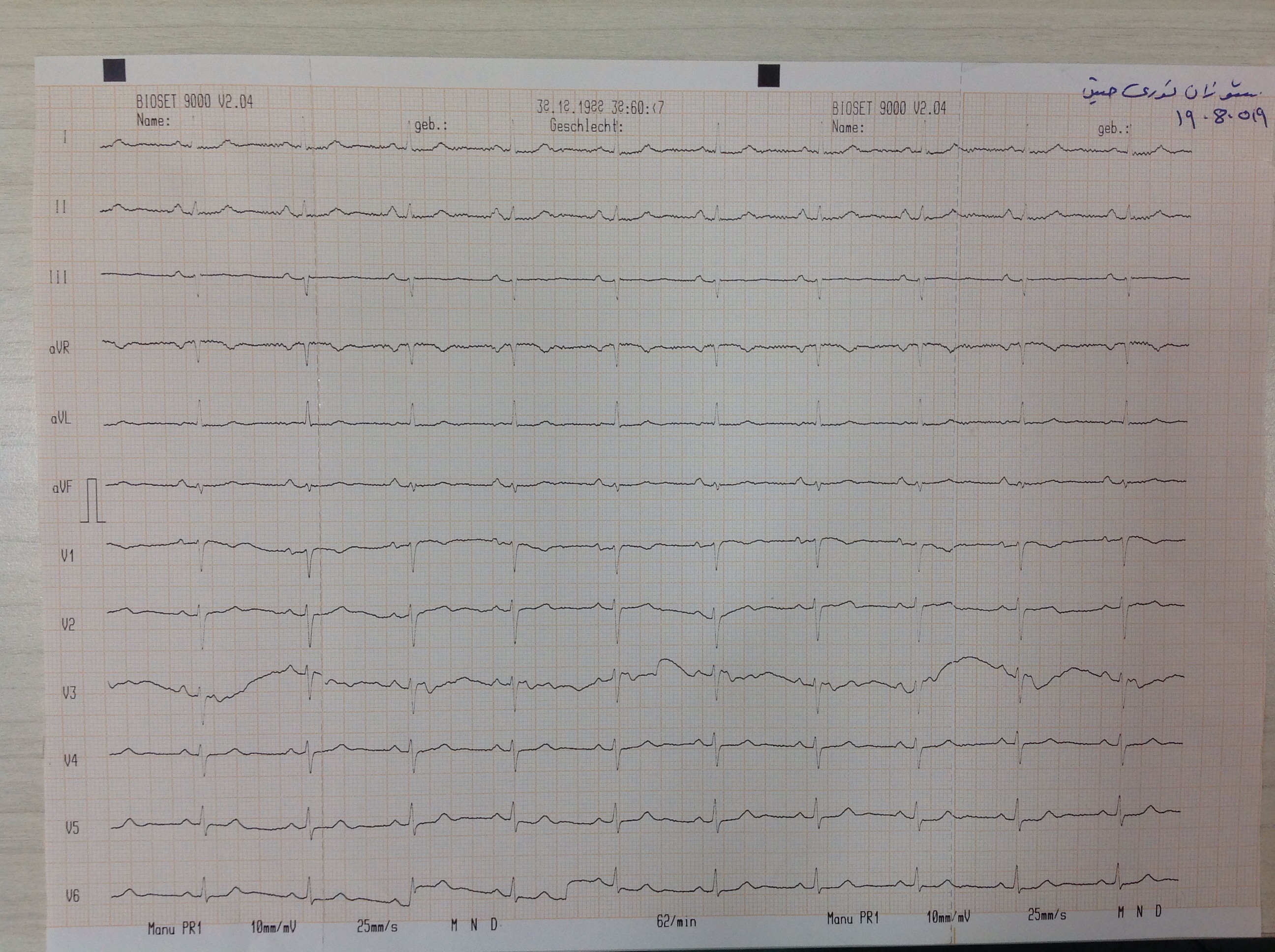
Task: Click the 62/min heart rate text
Action: click(676, 922)
